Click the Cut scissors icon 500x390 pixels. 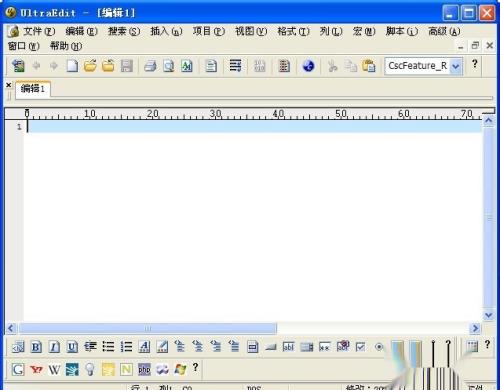[332, 66]
